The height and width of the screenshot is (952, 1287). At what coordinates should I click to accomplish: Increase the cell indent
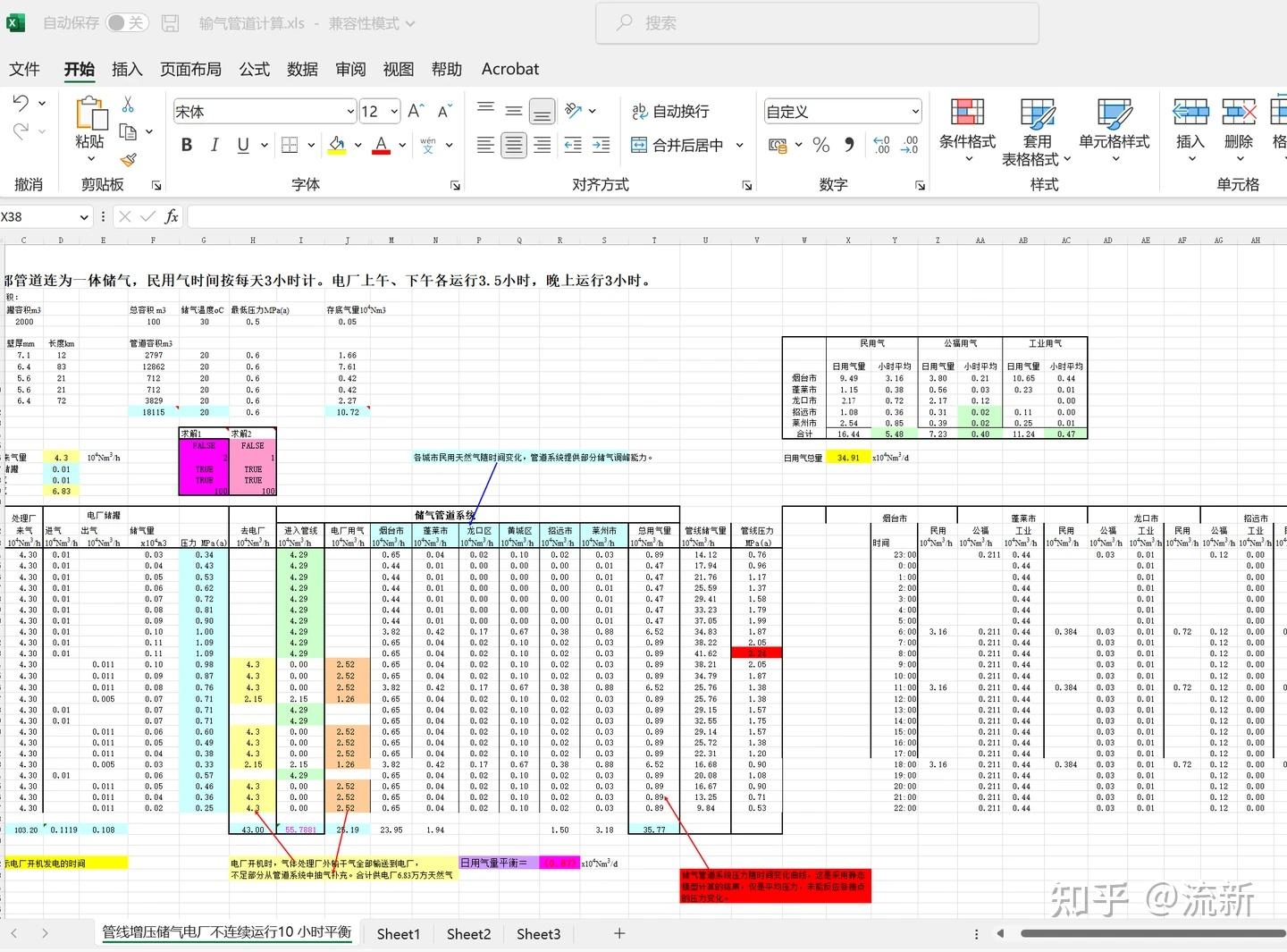[x=601, y=145]
